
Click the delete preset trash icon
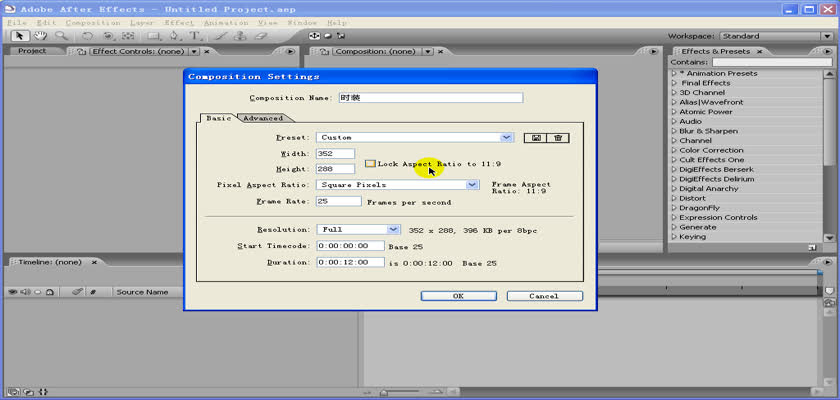coord(558,137)
